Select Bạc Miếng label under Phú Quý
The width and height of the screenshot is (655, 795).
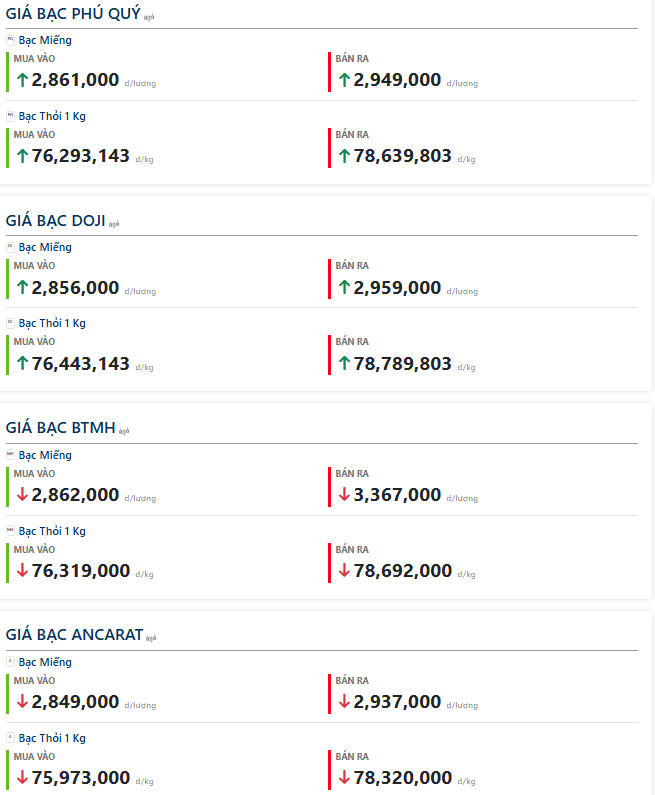45,40
